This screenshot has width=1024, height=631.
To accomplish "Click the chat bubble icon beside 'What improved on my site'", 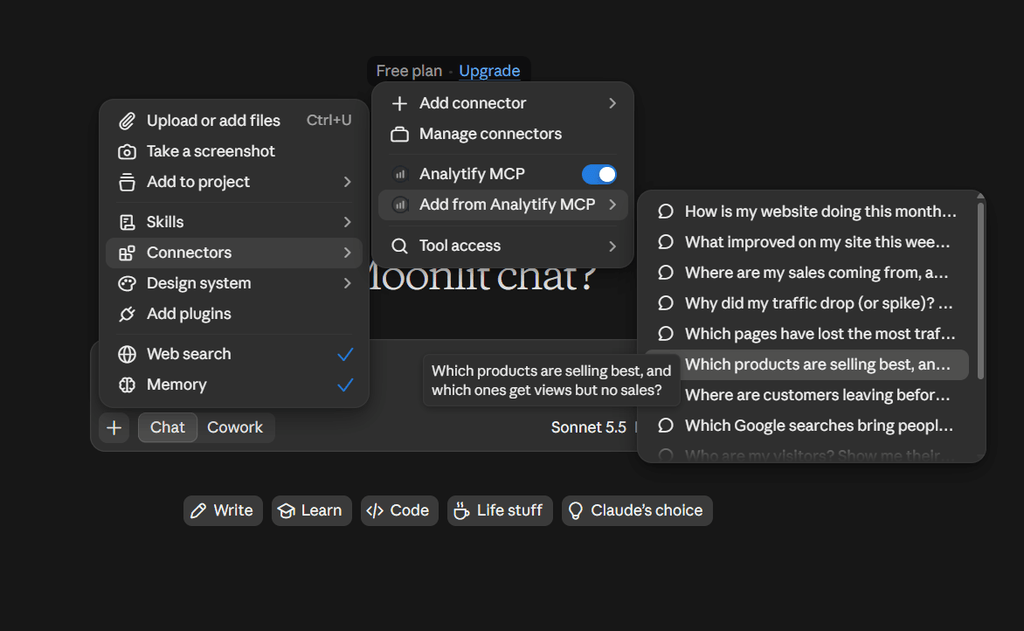I will point(665,242).
